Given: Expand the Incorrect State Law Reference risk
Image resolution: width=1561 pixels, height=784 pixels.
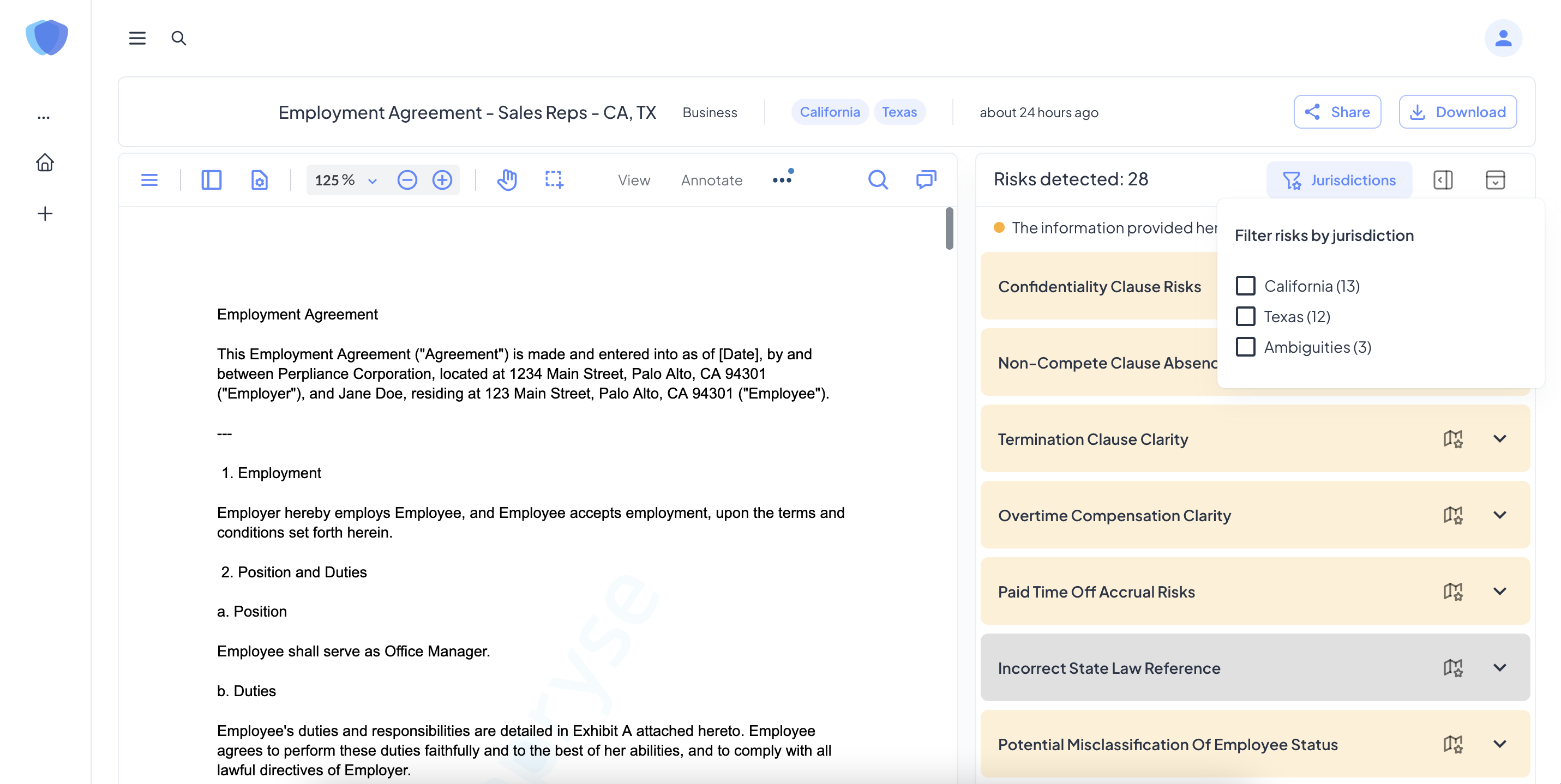Looking at the screenshot, I should (1500, 668).
